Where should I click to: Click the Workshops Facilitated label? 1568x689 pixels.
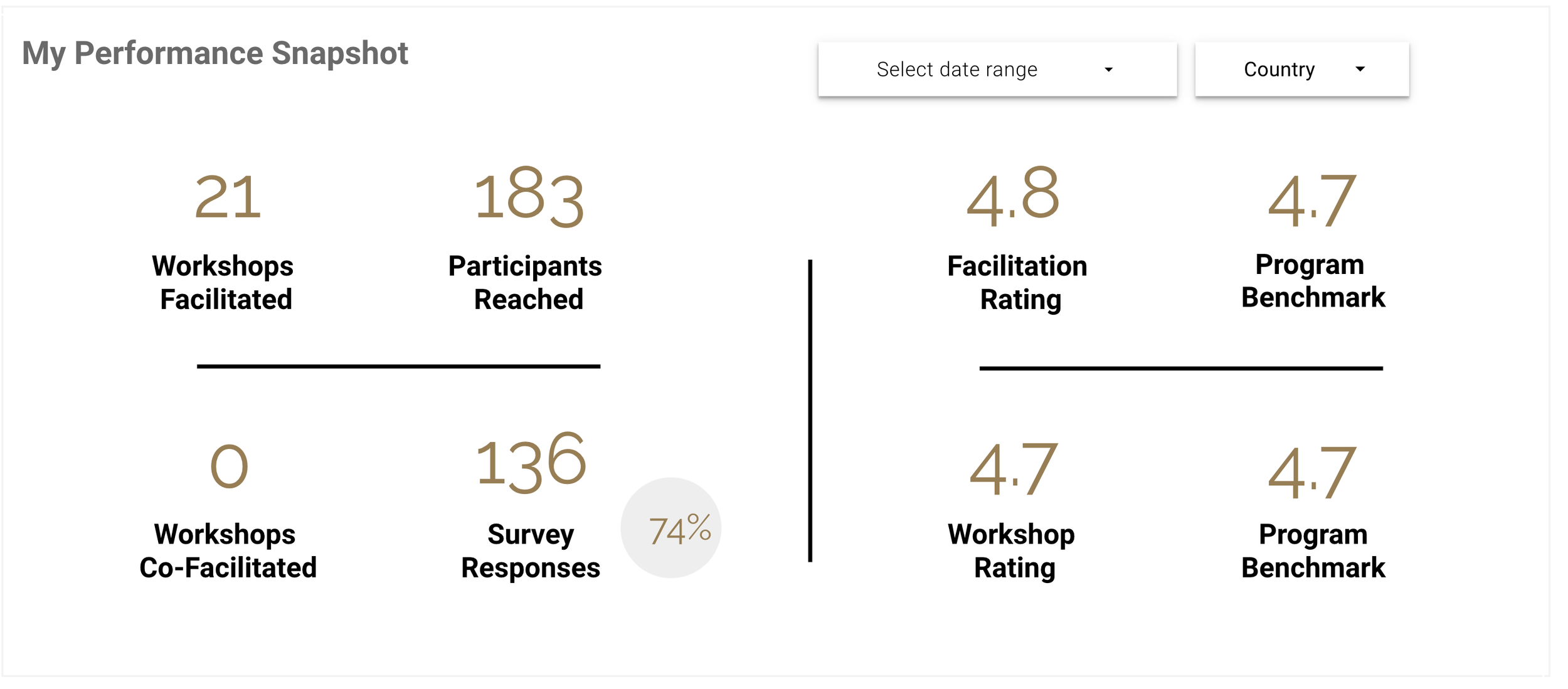pyautogui.click(x=224, y=283)
